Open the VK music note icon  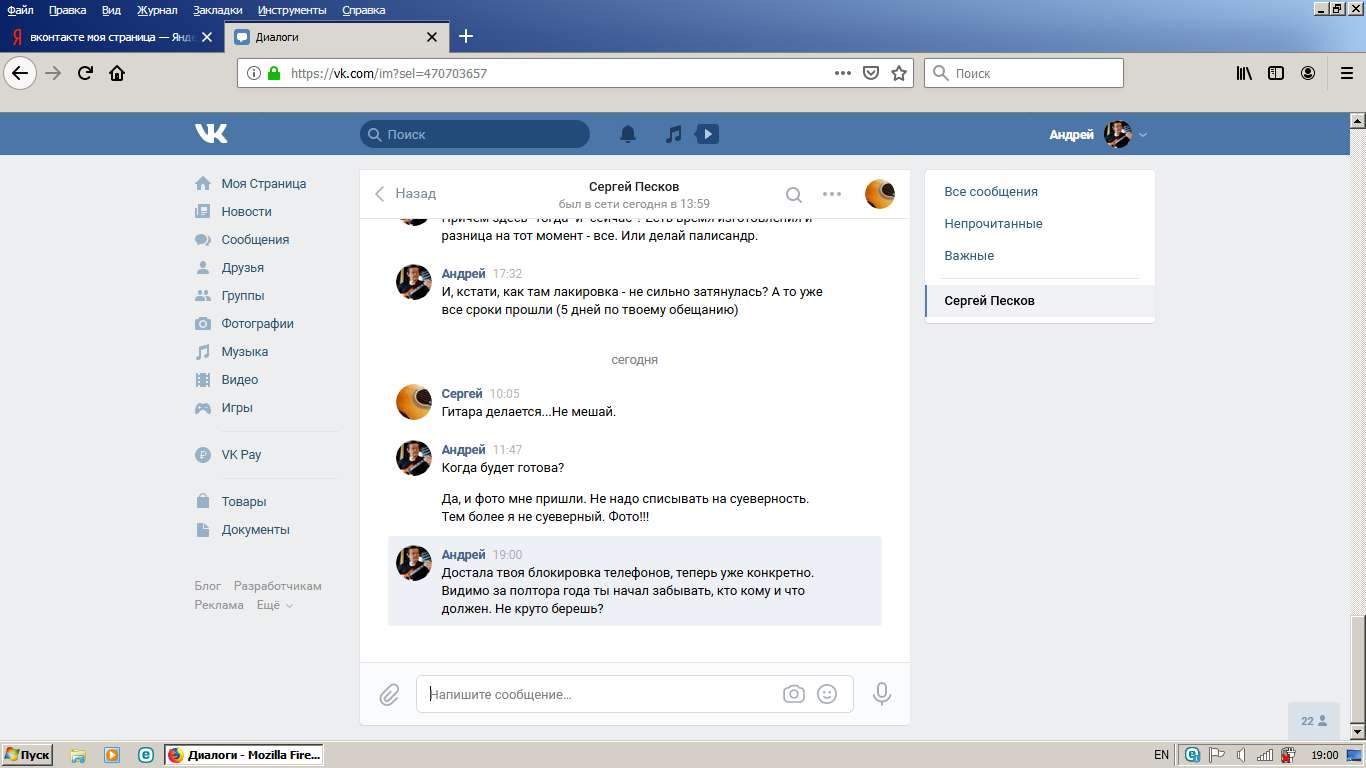click(674, 134)
